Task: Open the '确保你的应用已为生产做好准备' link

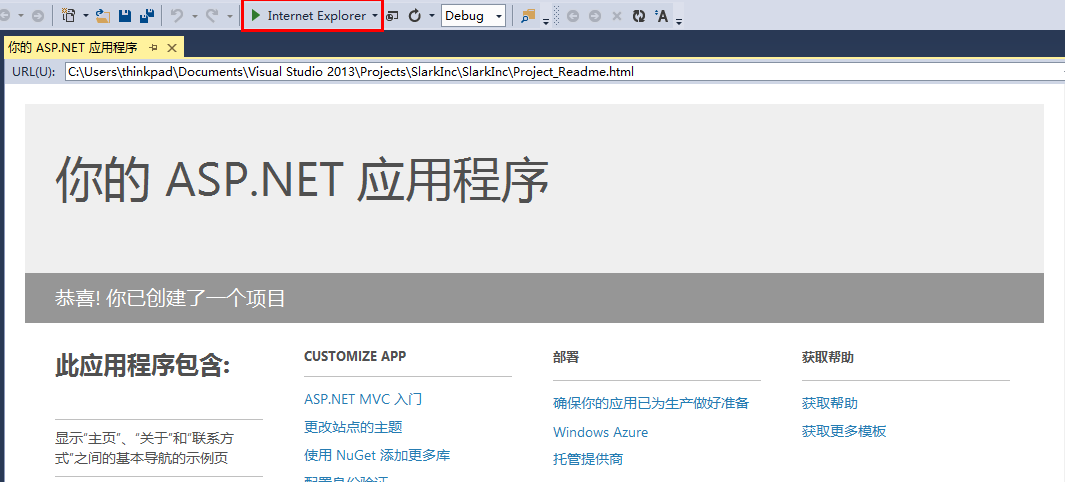Action: [x=651, y=403]
